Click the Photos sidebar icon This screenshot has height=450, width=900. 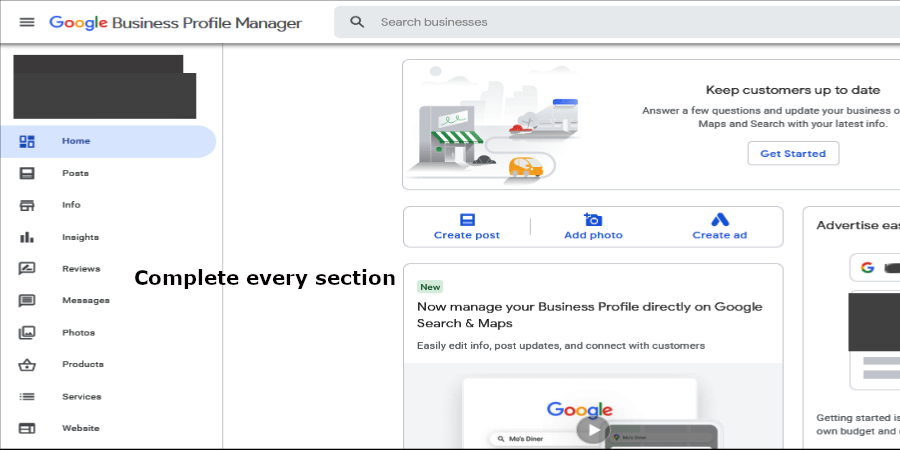(x=27, y=332)
